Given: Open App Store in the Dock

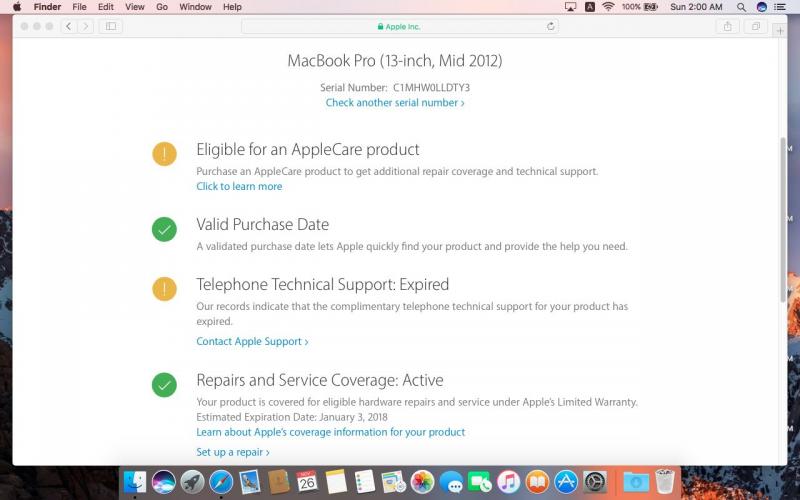Looking at the screenshot, I should [566, 482].
